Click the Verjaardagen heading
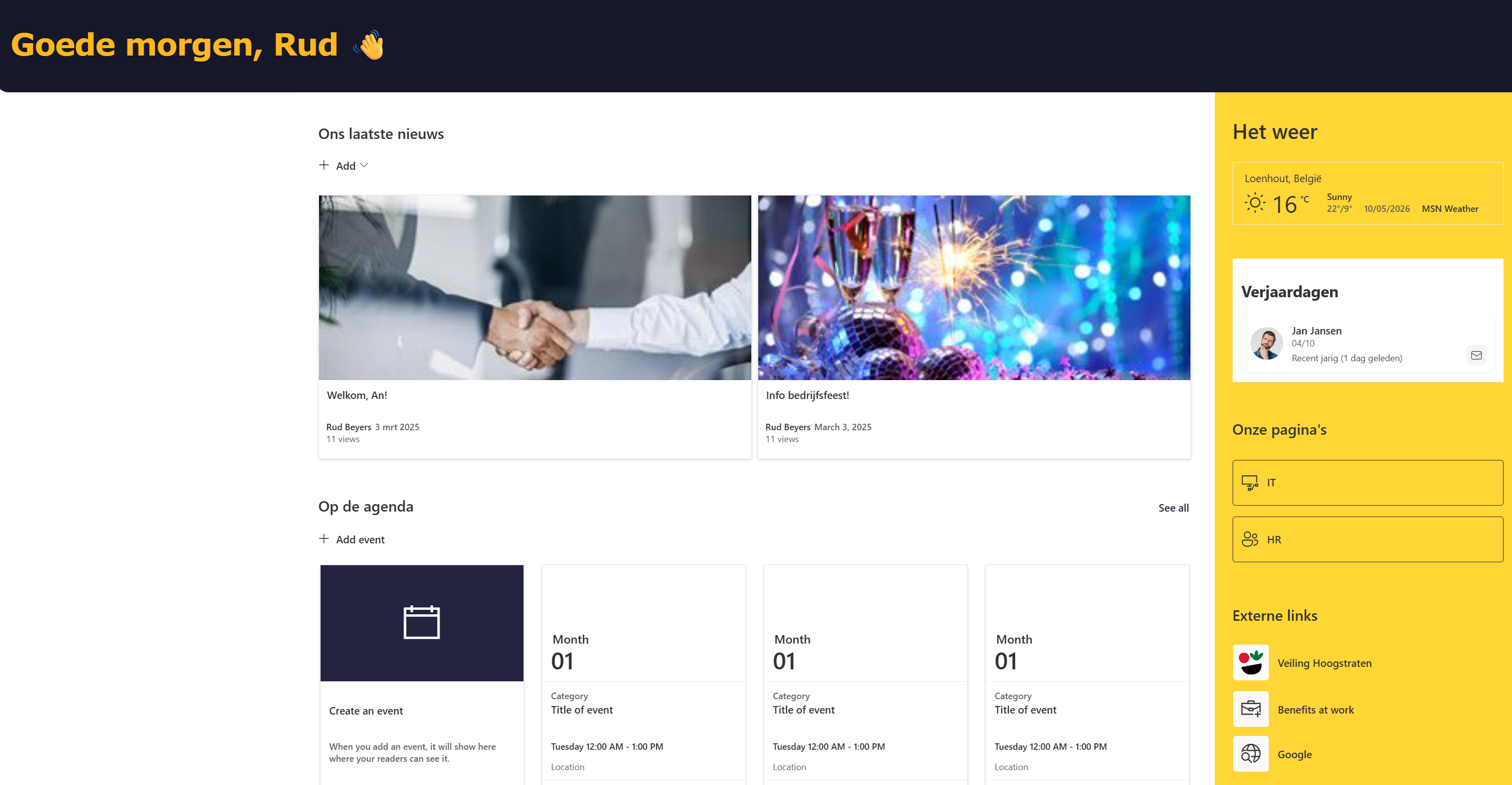 [x=1290, y=292]
